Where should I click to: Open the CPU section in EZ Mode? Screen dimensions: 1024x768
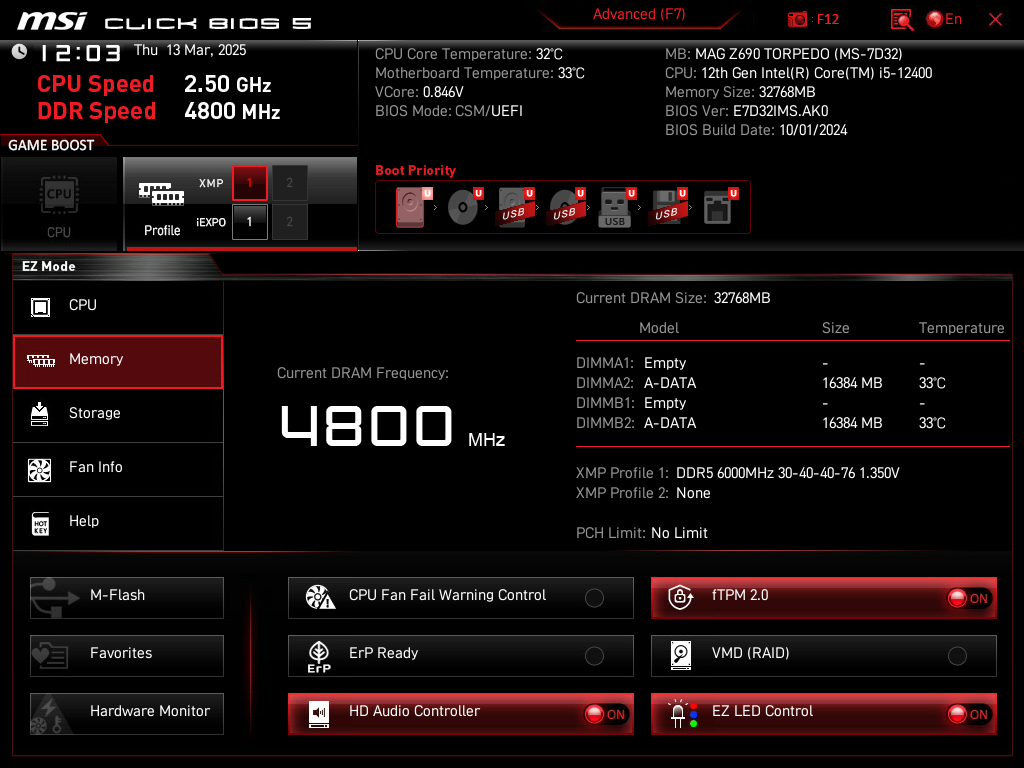118,306
